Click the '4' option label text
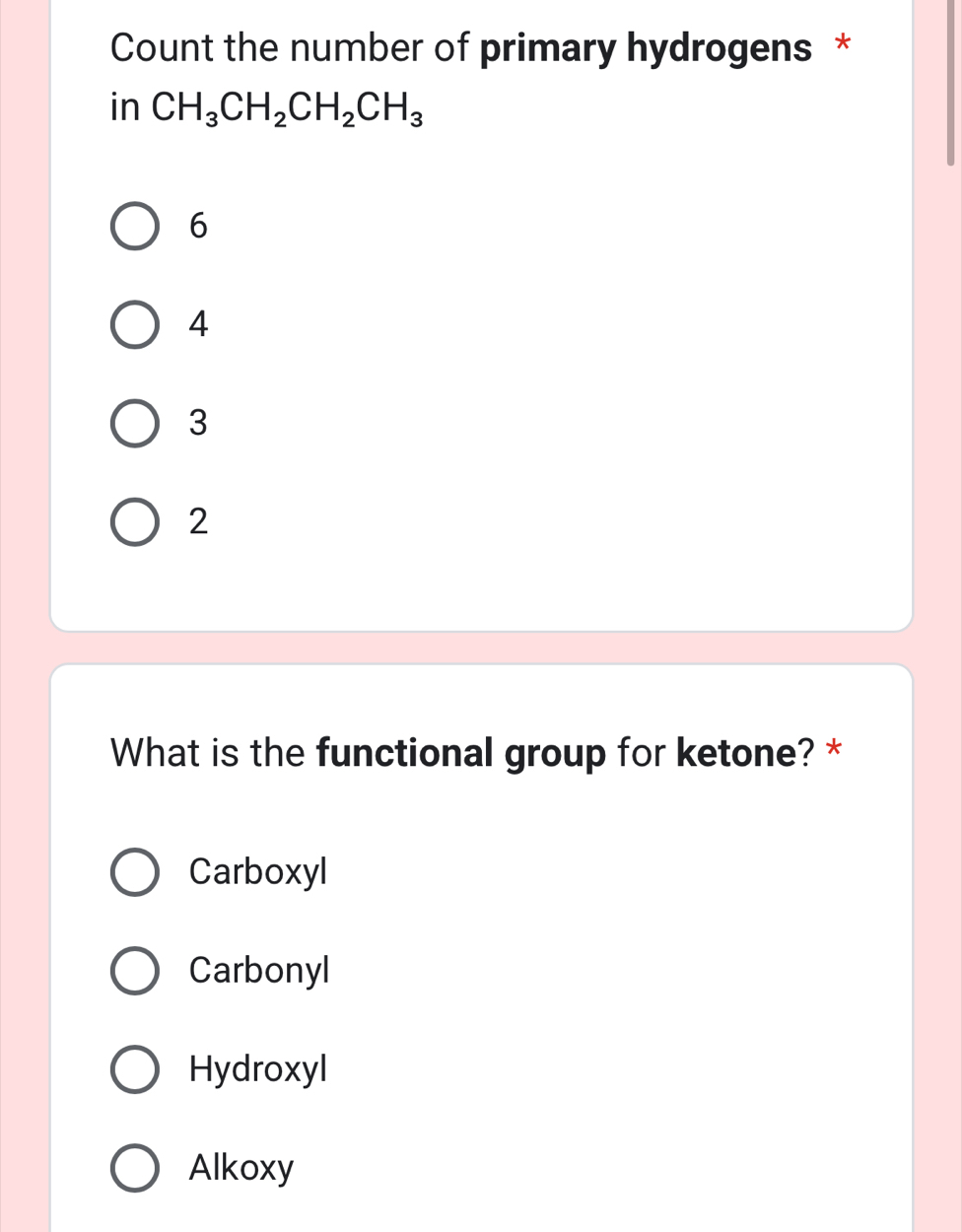Image resolution: width=962 pixels, height=1232 pixels. [x=198, y=325]
